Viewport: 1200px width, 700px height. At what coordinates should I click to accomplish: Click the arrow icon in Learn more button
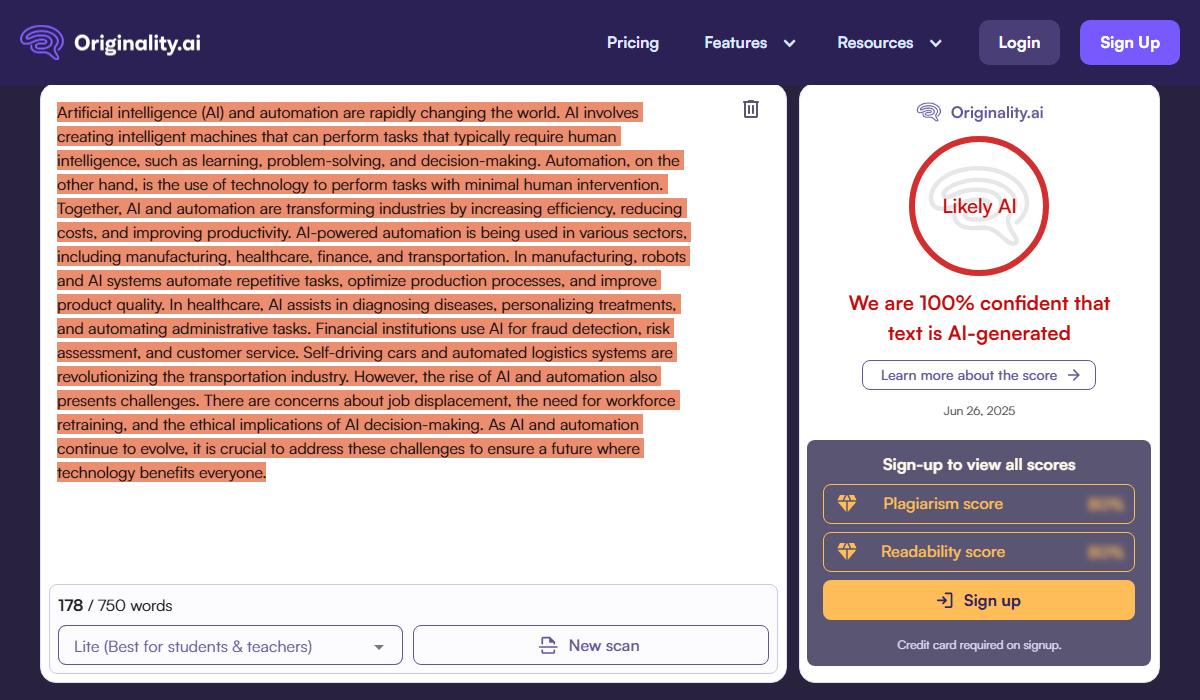coord(1073,375)
